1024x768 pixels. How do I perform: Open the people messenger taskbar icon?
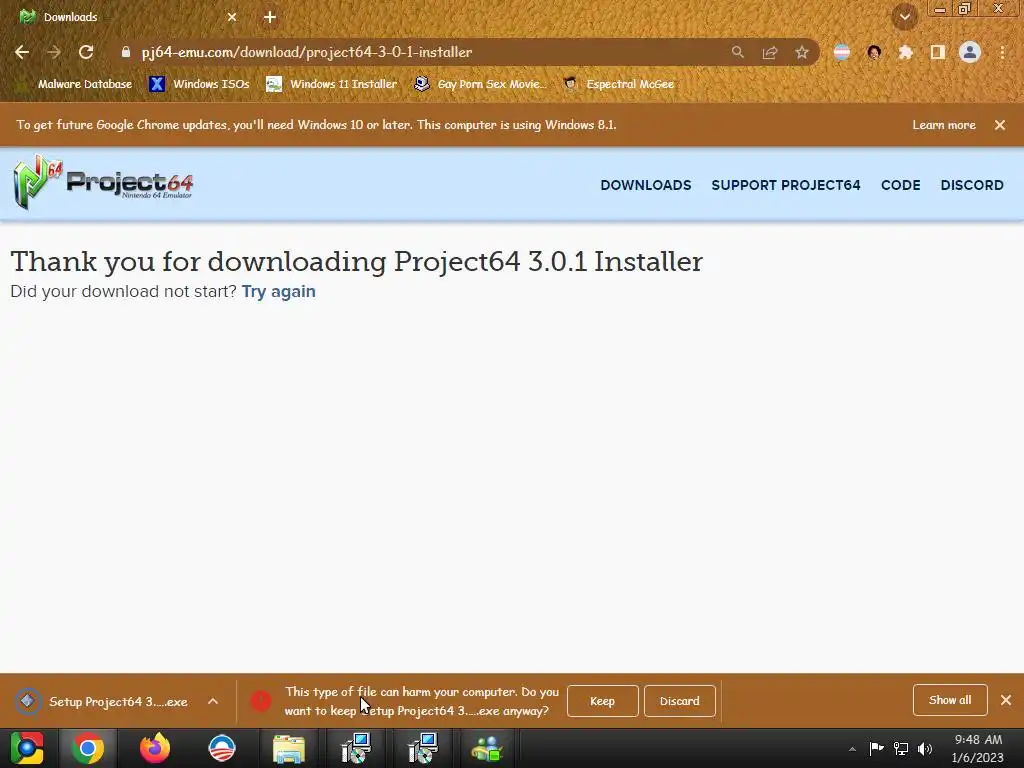tap(487, 748)
